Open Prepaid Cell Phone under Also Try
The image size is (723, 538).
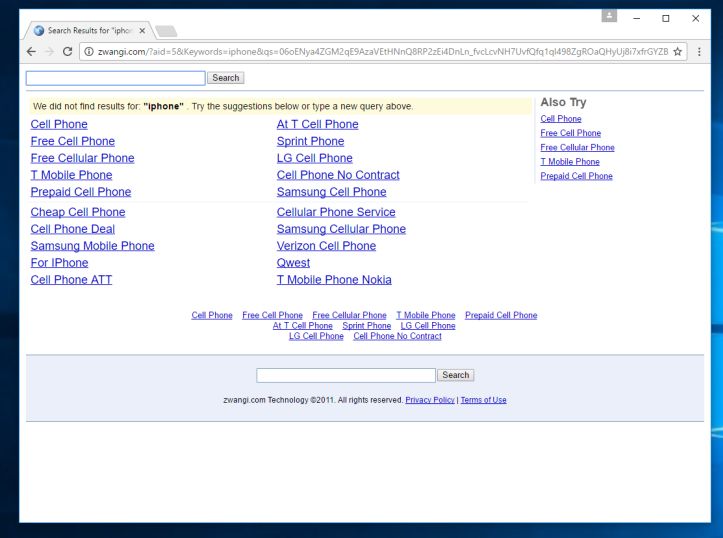(576, 176)
